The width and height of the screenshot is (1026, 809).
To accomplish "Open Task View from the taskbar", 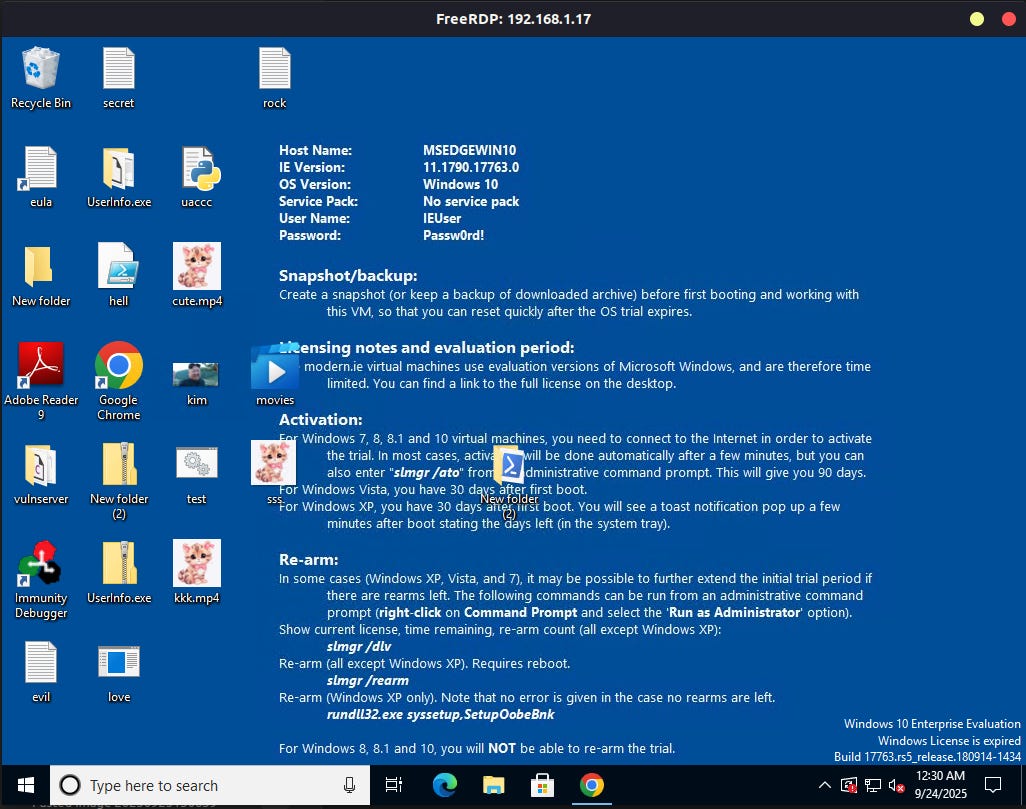I will (x=394, y=785).
